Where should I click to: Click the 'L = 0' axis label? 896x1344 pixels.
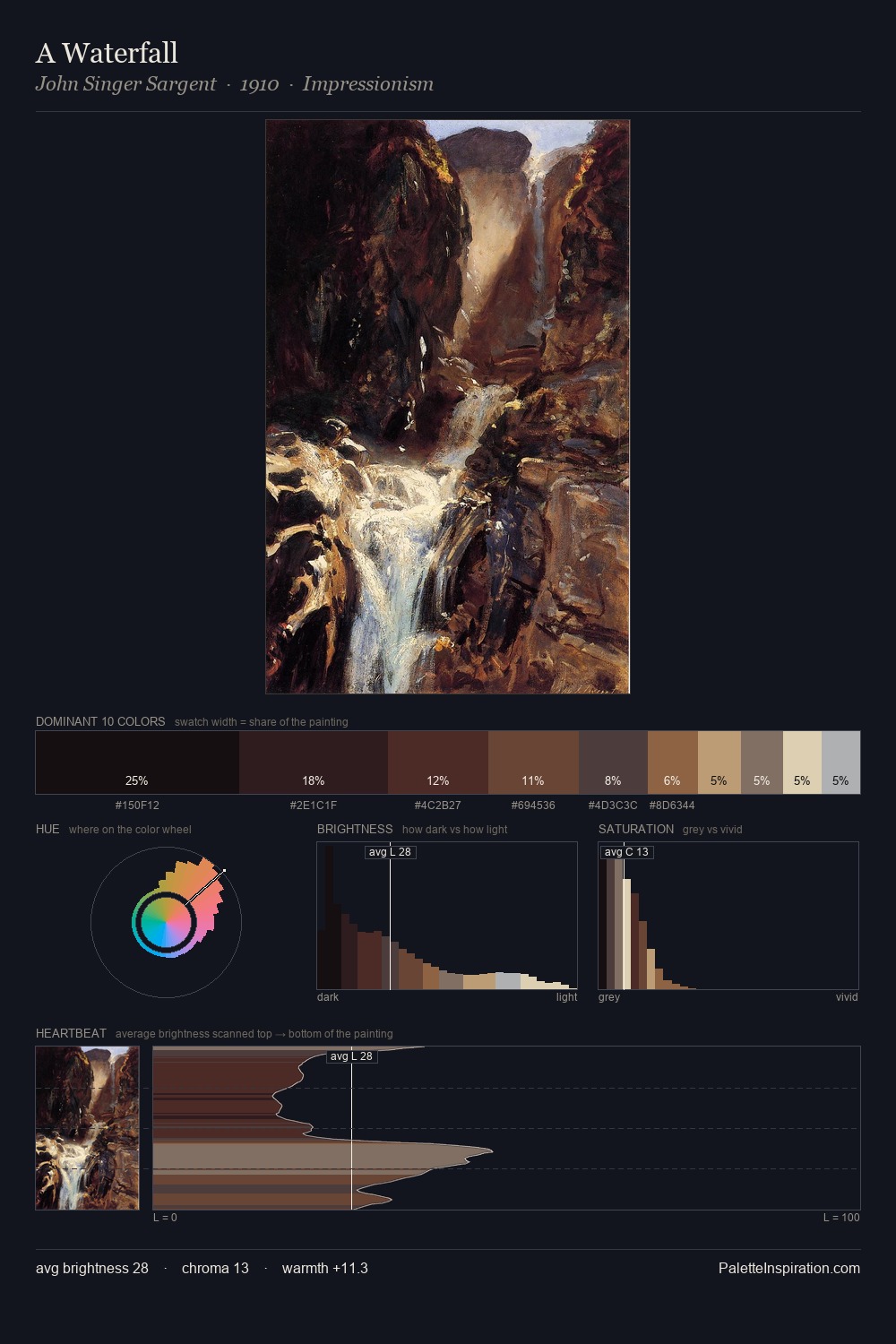click(x=165, y=1218)
